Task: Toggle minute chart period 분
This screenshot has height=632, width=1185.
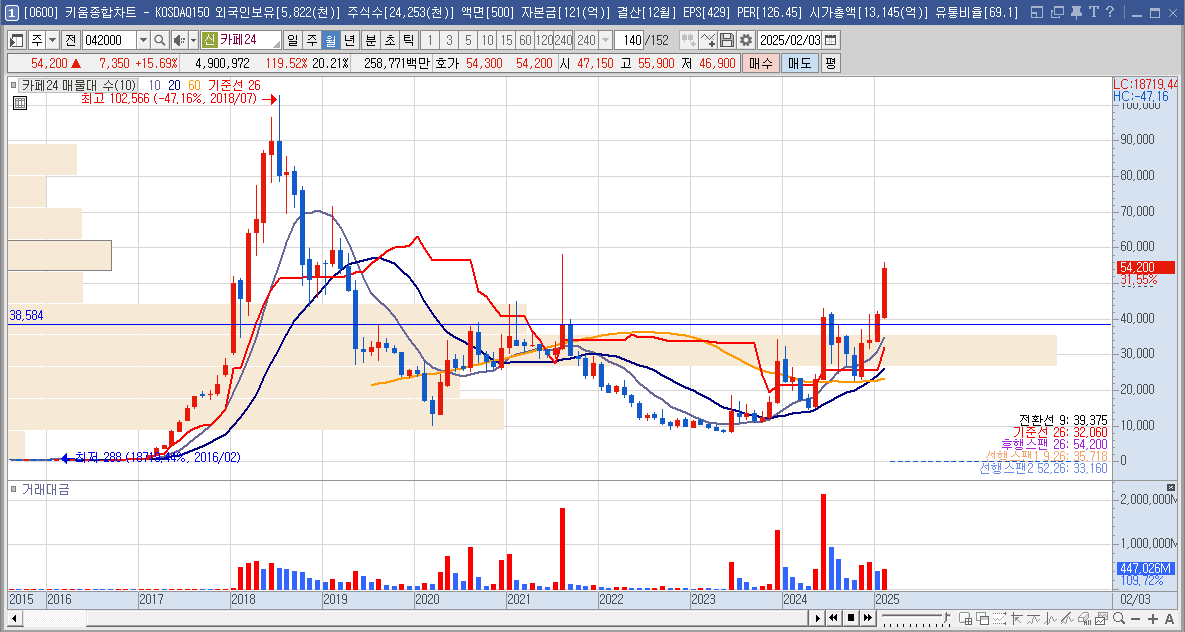Action: tap(370, 40)
